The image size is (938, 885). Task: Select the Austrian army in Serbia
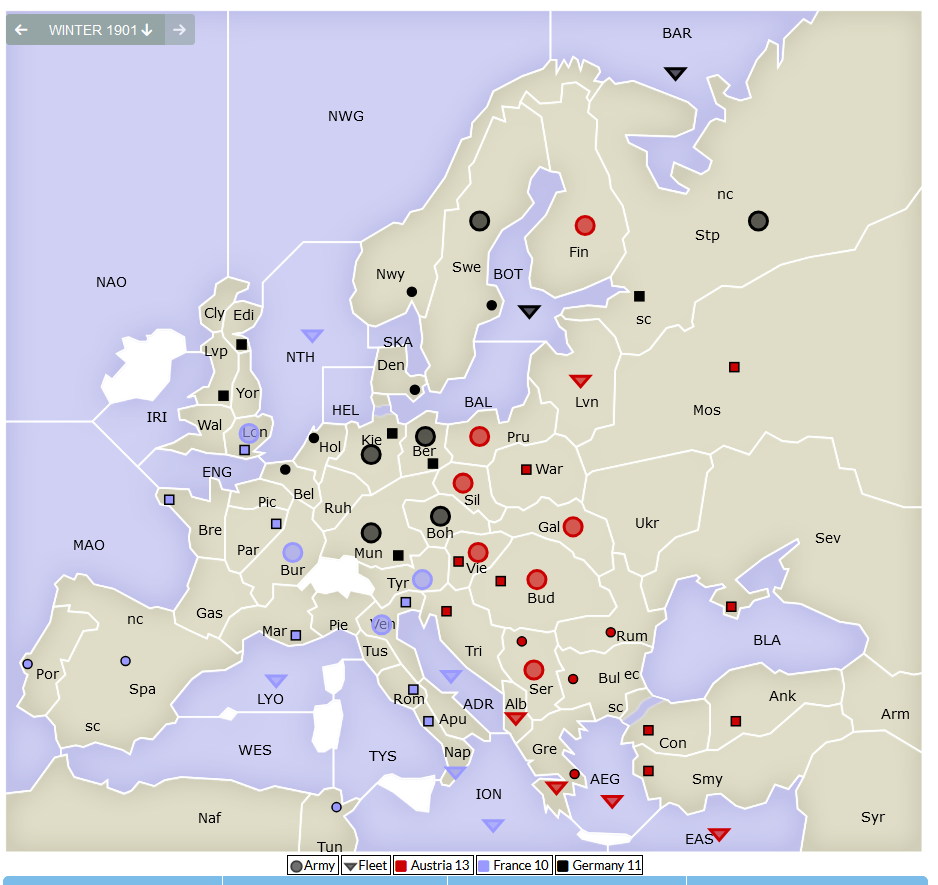[x=534, y=670]
